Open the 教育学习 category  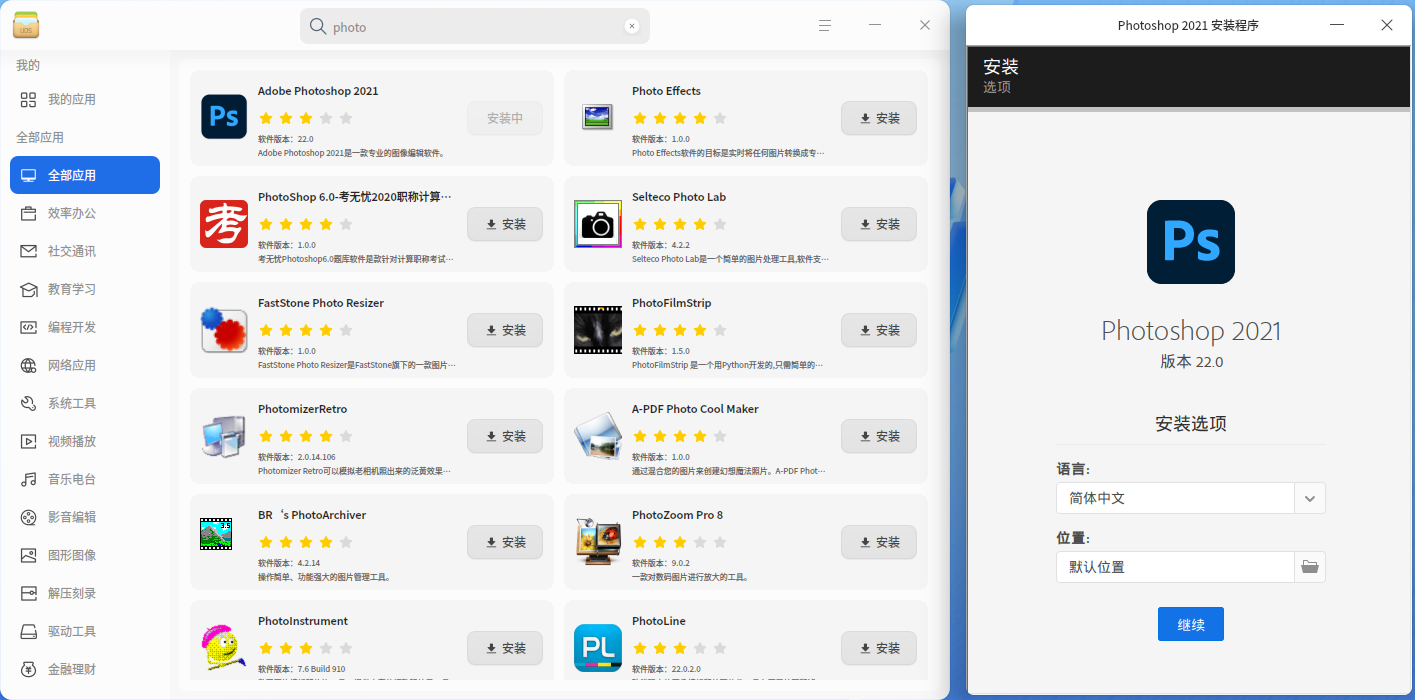pyautogui.click(x=85, y=289)
